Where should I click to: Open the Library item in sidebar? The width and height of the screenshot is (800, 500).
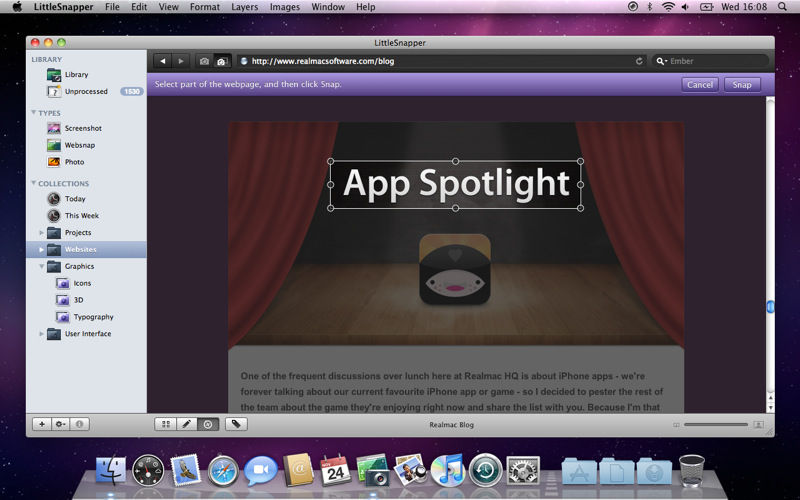click(77, 74)
